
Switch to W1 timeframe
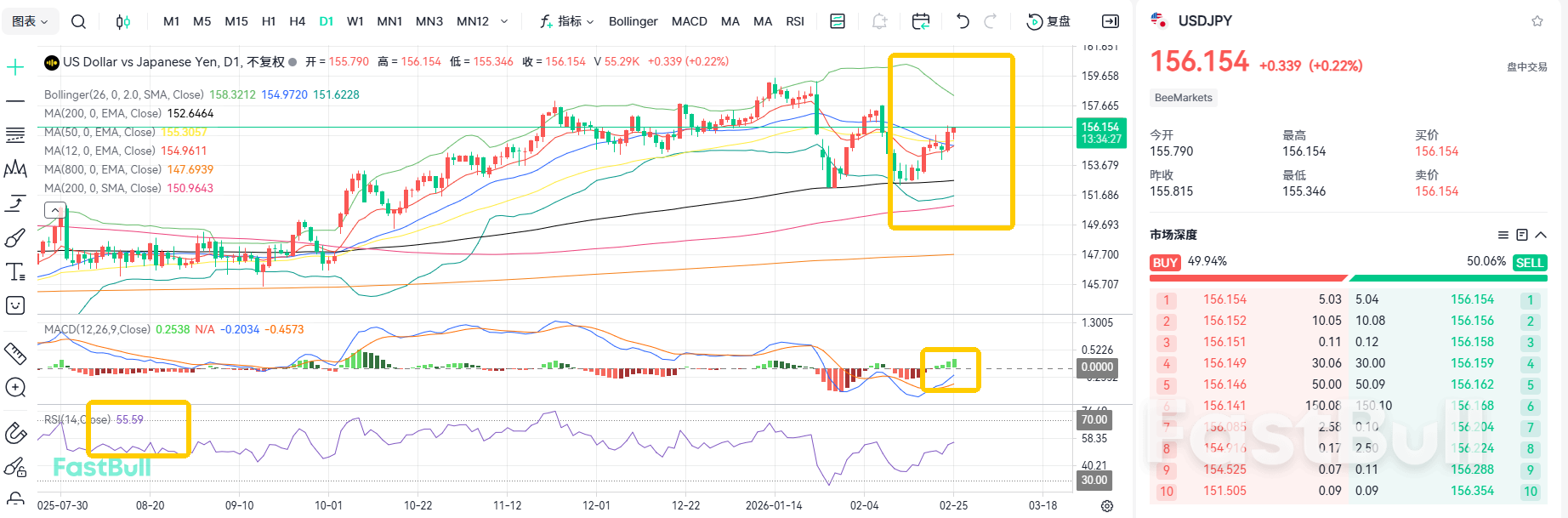(x=355, y=21)
